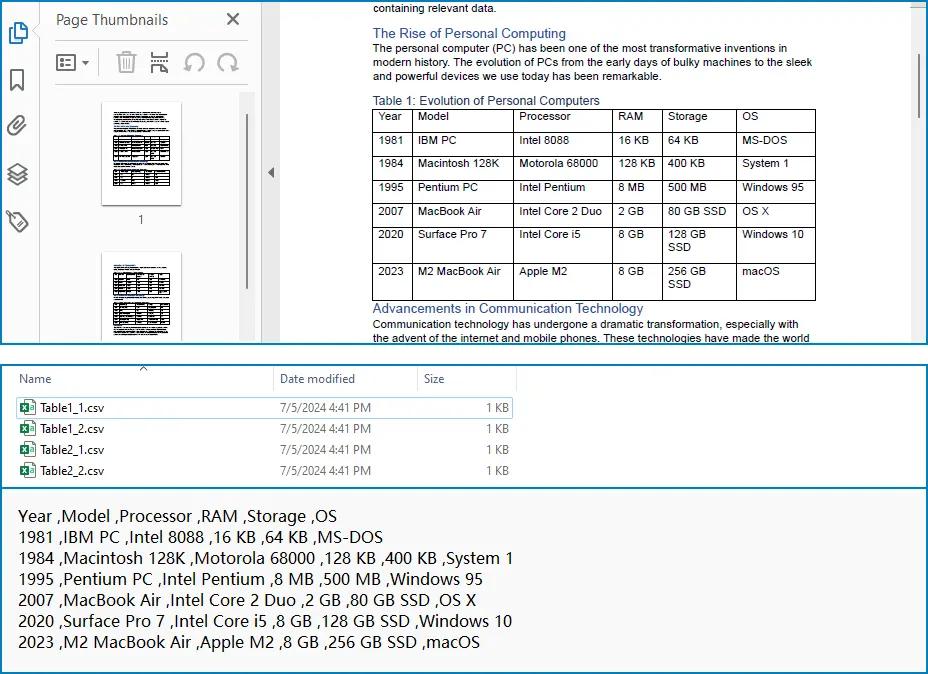Click the Excel icon of Table1_2.csv

[27, 428]
